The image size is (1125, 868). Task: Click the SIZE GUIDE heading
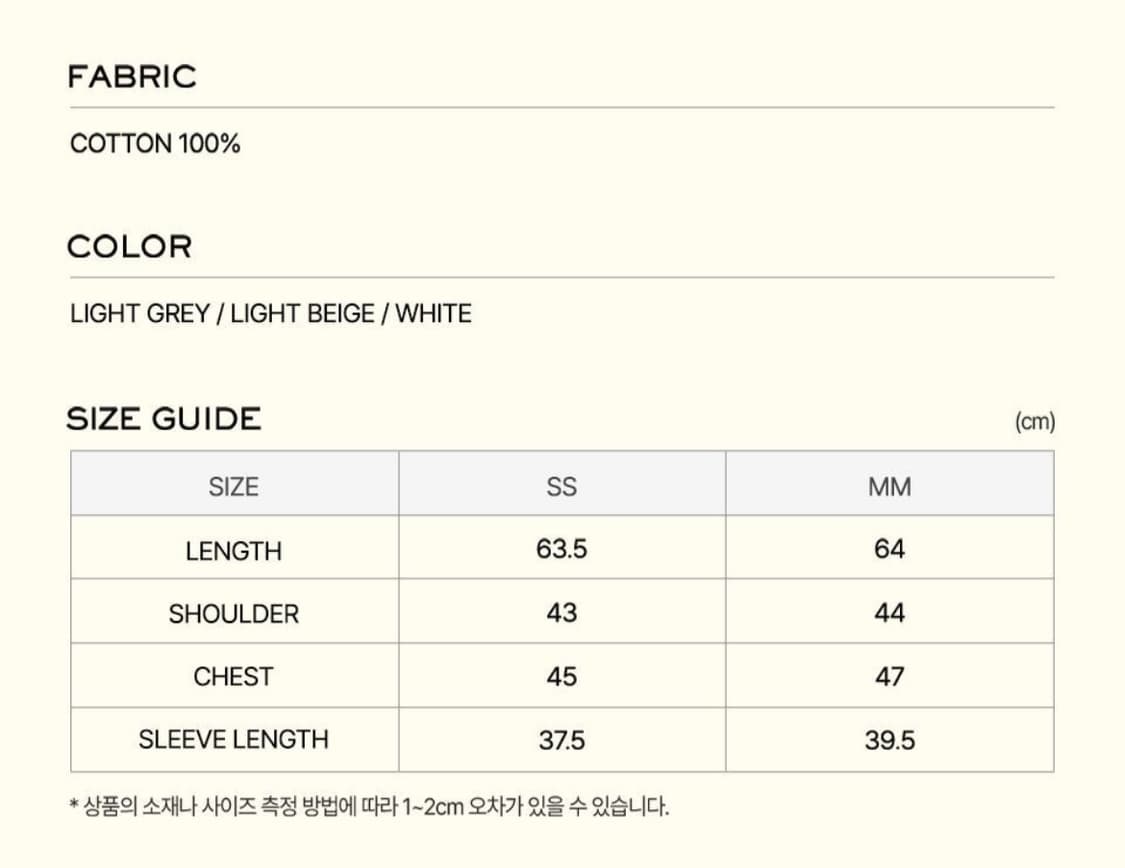pos(164,419)
